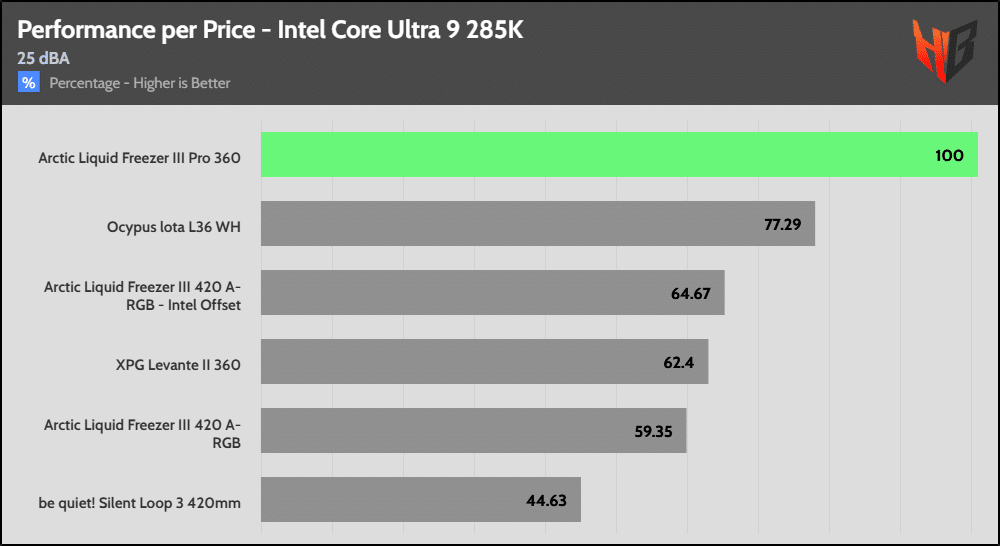Viewport: 1000px width, 546px height.
Task: Click the green Arctic Liquid Freezer bar
Action: coord(600,155)
